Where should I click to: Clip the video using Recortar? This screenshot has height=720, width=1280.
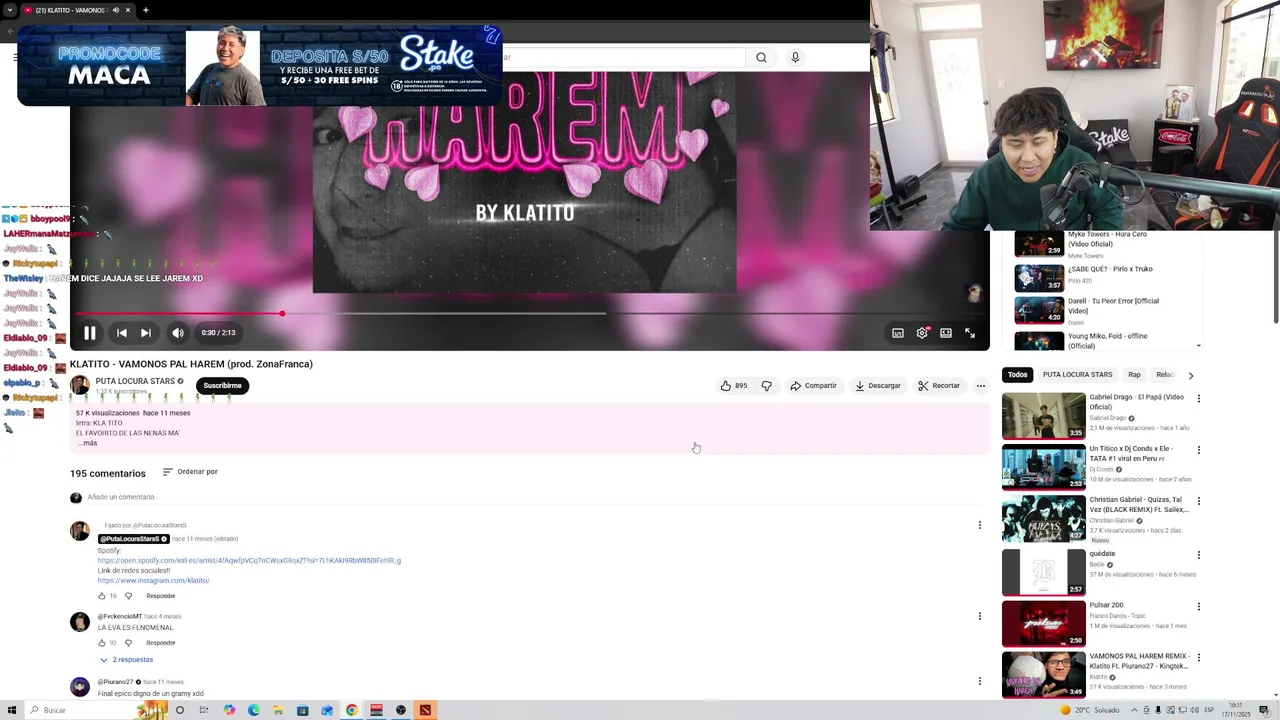(x=939, y=386)
